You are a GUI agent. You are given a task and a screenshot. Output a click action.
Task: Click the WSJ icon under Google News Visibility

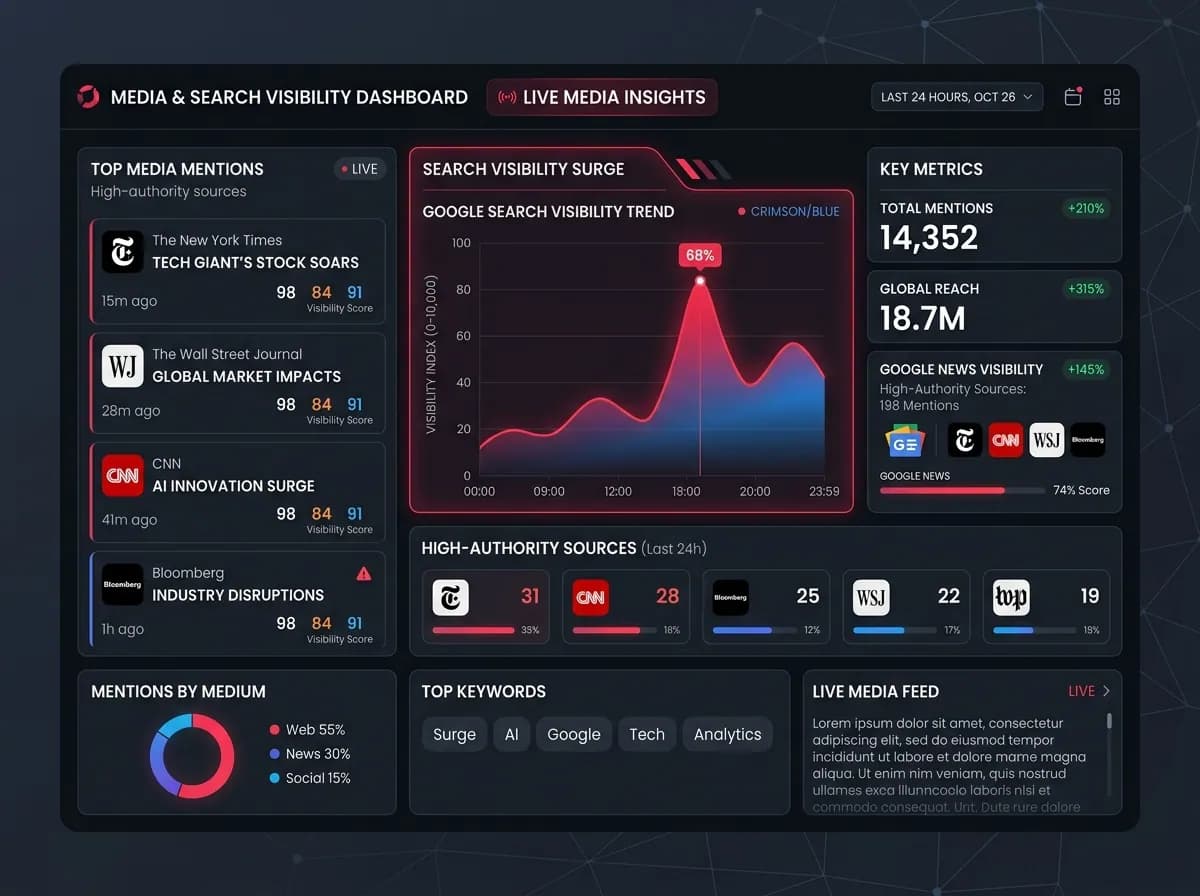point(1047,440)
